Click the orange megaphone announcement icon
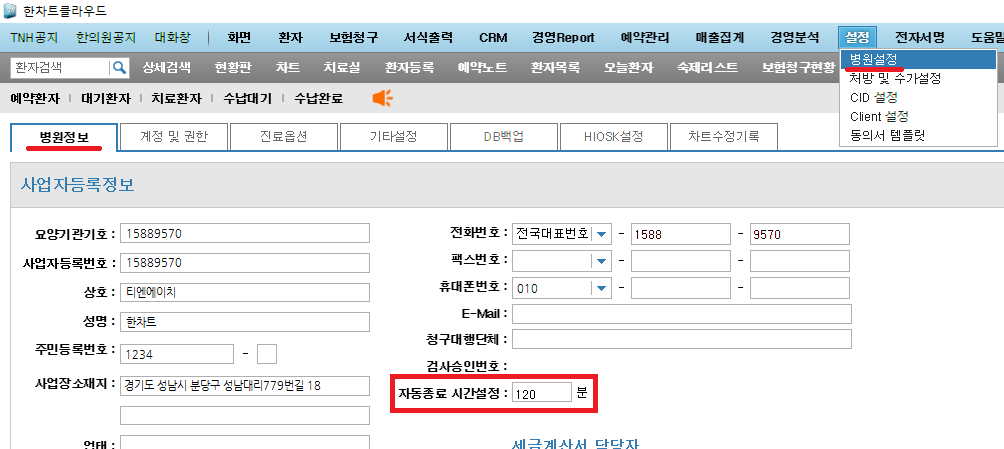Image resolution: width=1004 pixels, height=449 pixels. [x=382, y=98]
